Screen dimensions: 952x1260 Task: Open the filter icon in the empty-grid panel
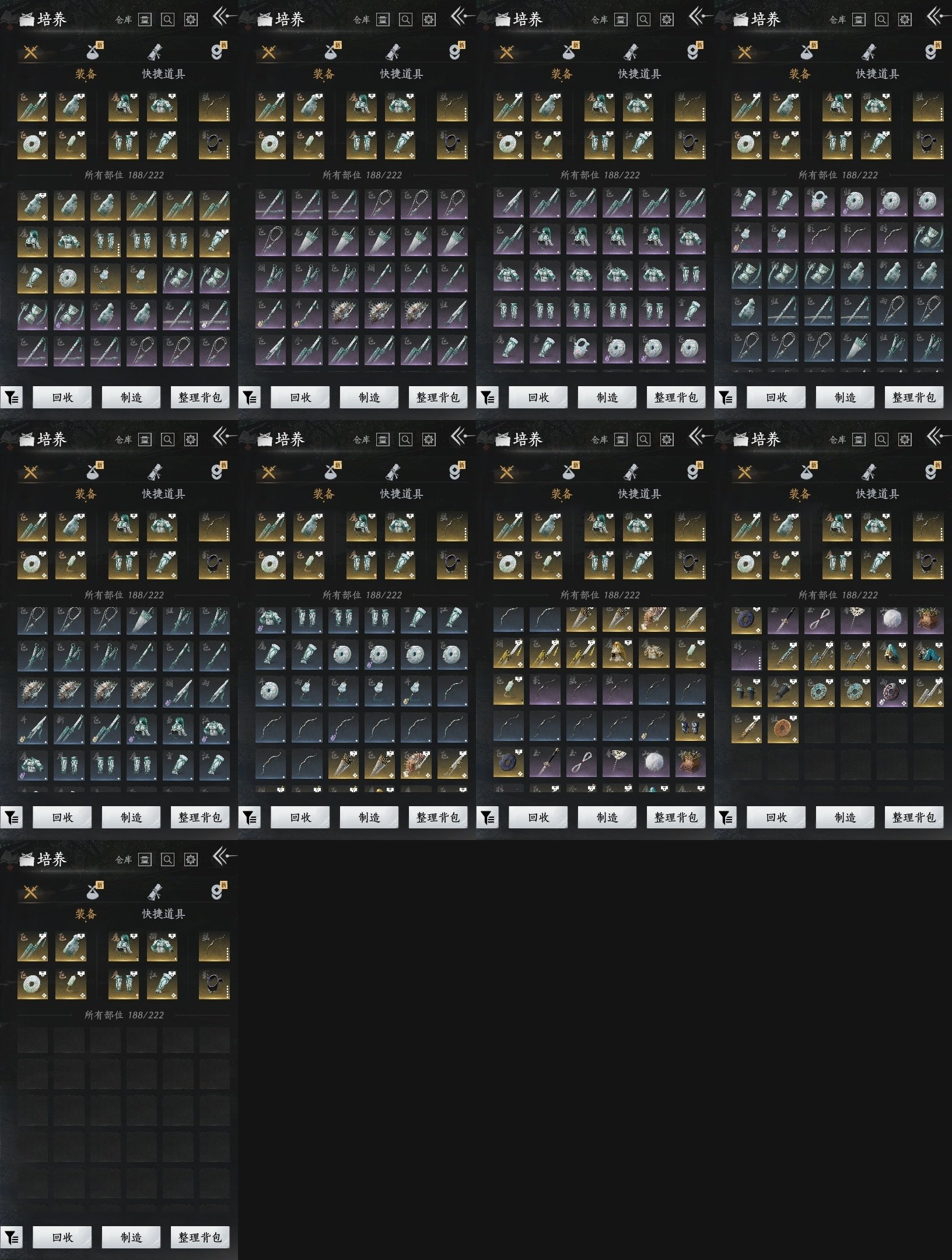click(x=12, y=1237)
